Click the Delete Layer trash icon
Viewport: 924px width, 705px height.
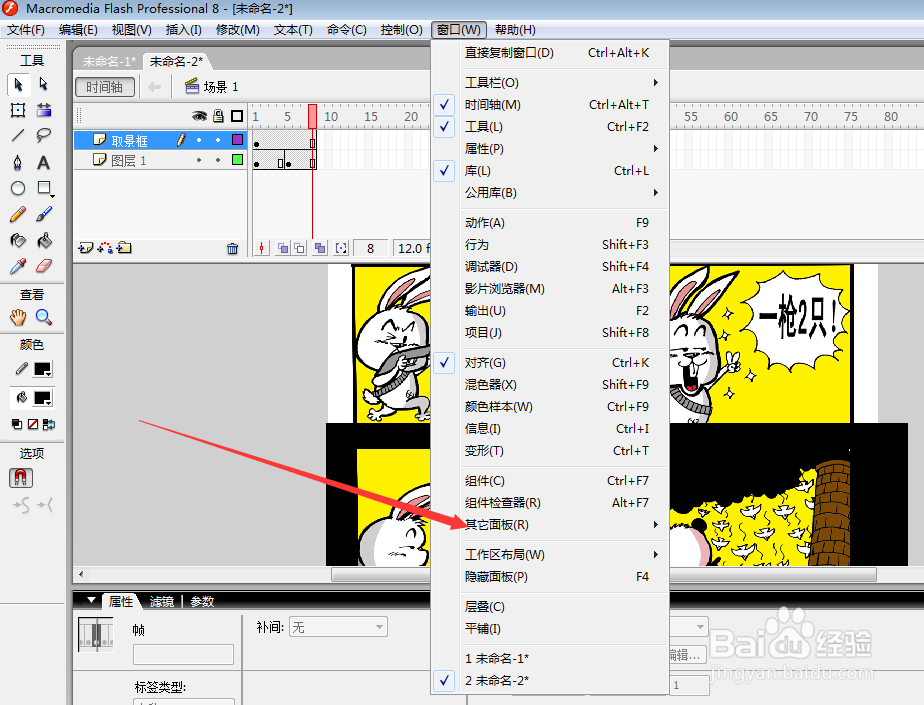click(233, 249)
